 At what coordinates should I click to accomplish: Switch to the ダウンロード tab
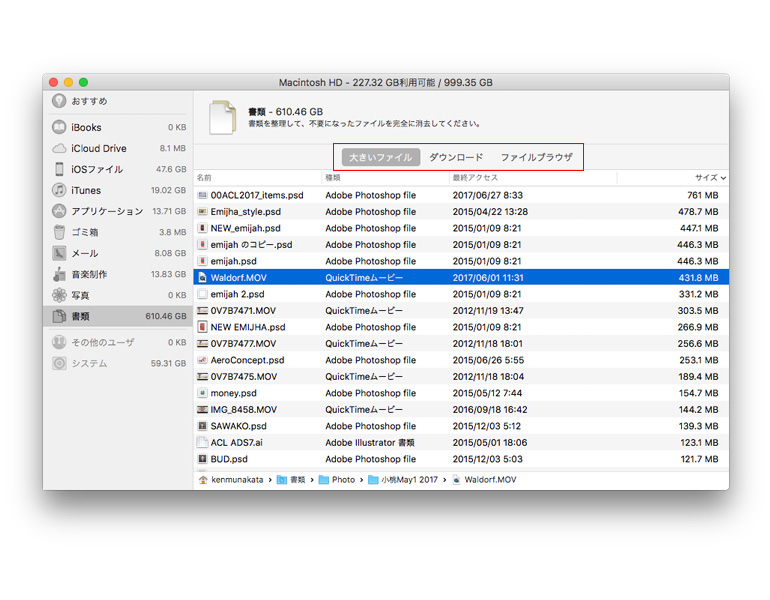click(456, 158)
